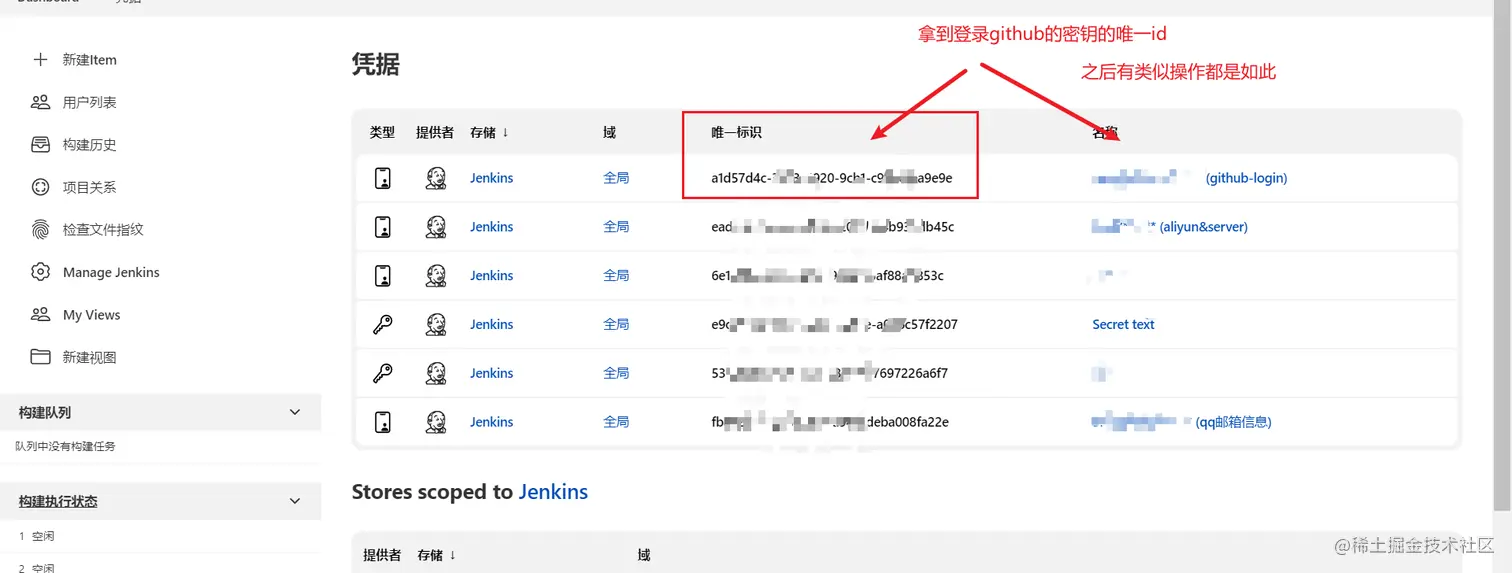Viewport: 1512px width, 573px height.
Task: Open Jenkins link in Stores scoped to heading
Action: [553, 492]
